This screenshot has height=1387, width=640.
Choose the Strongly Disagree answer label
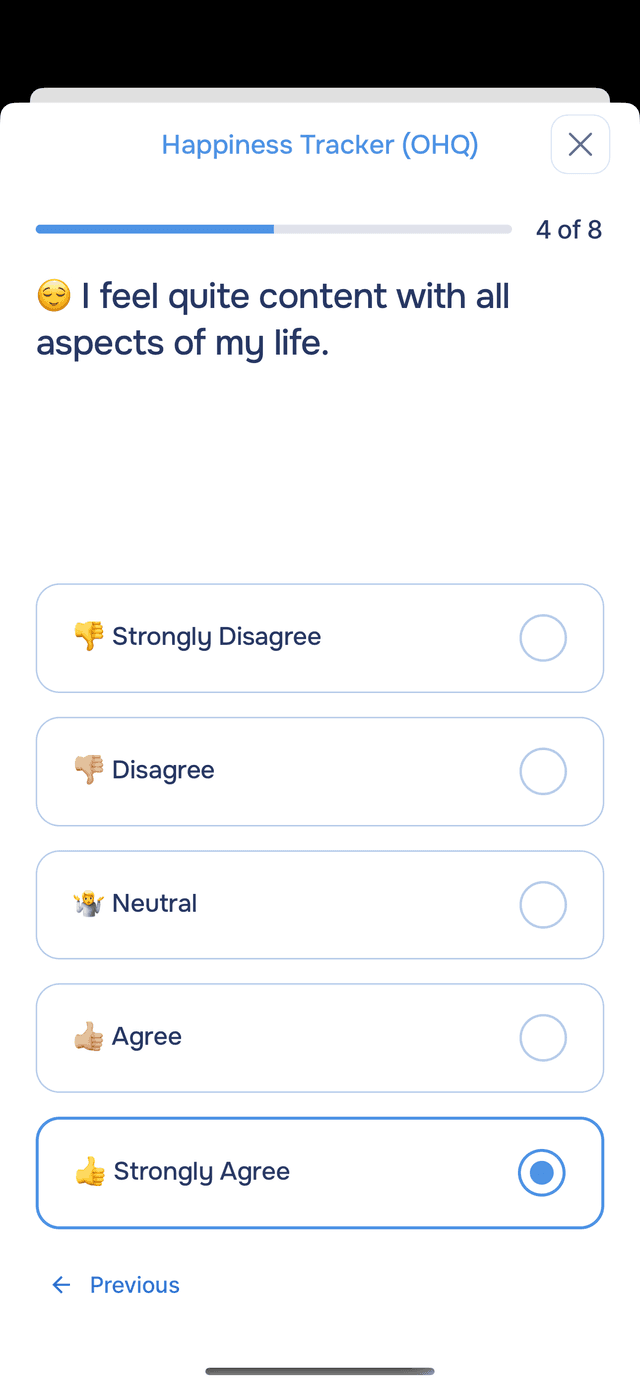(x=216, y=637)
